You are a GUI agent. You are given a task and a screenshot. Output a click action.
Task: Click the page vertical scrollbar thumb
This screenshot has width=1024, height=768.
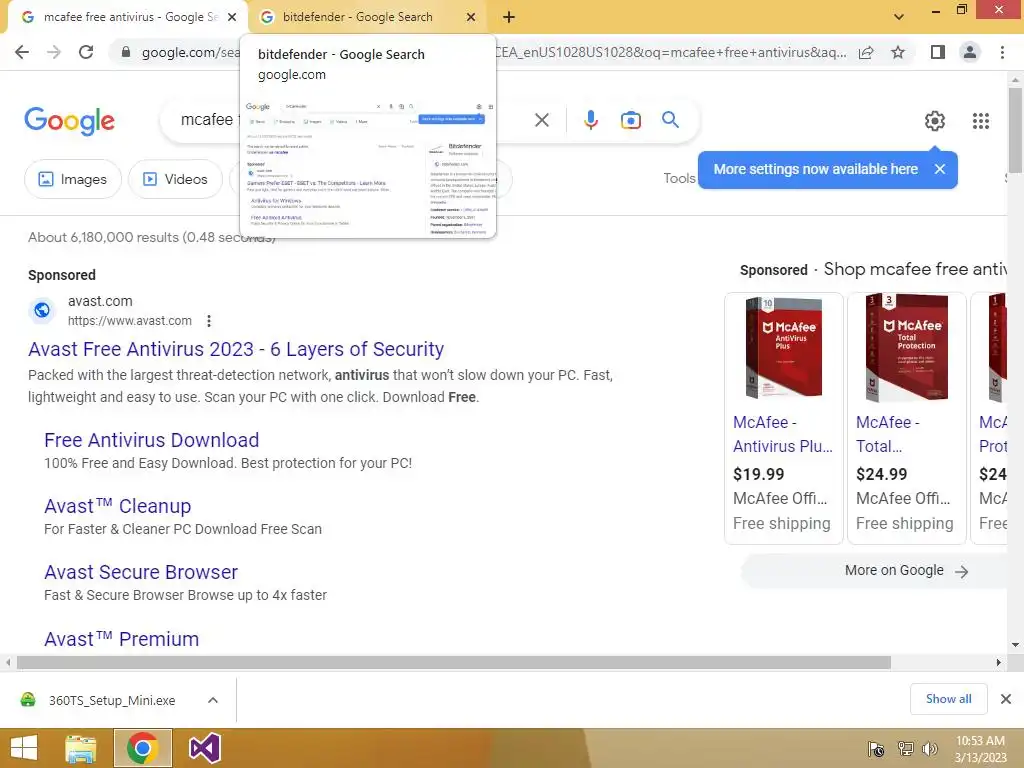1015,130
